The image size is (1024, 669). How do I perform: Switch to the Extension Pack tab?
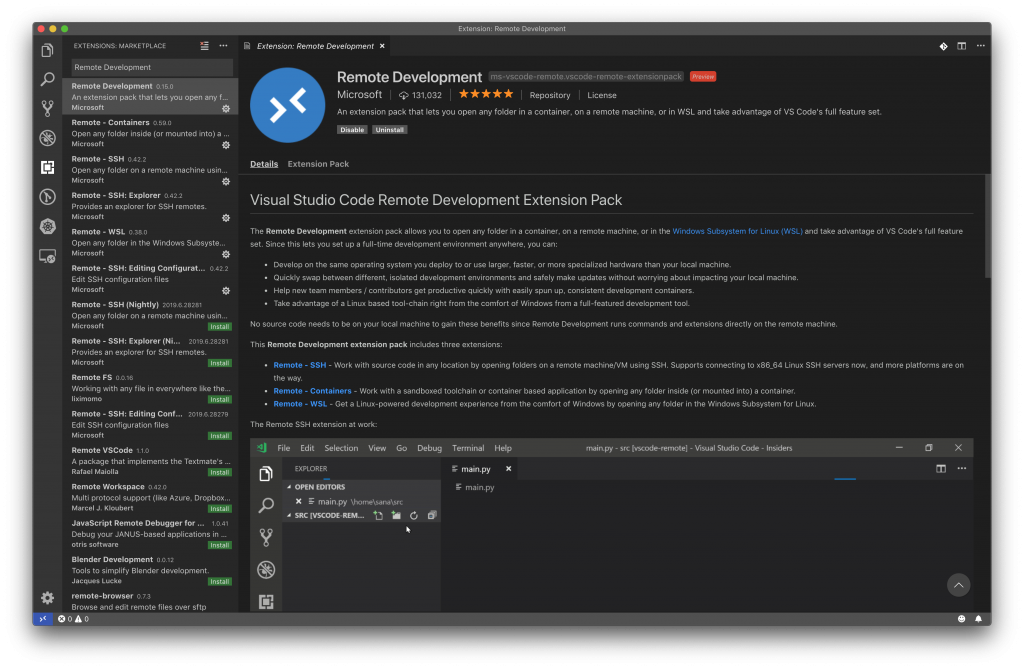[x=318, y=164]
